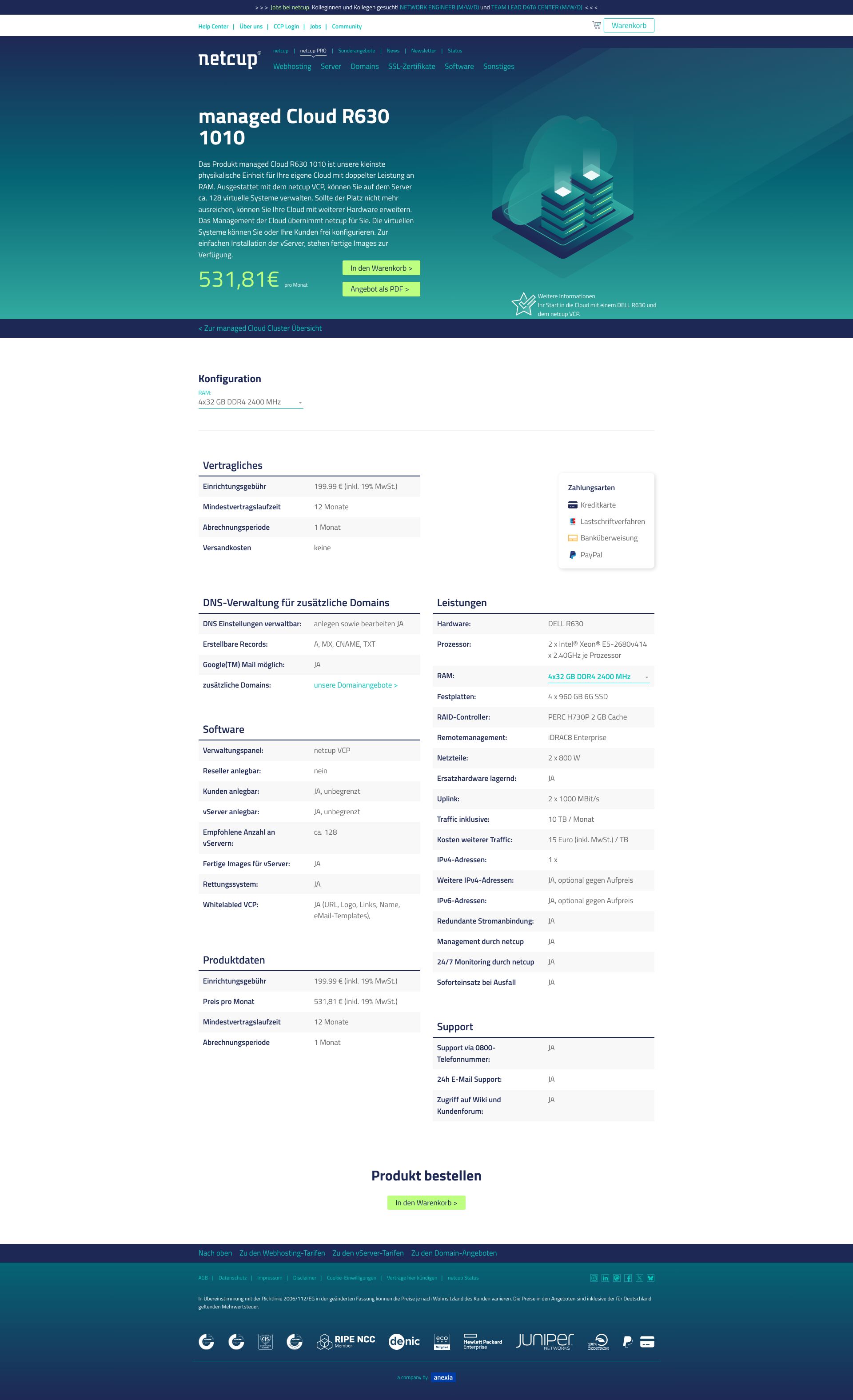The width and height of the screenshot is (853, 1400).
Task: Click the netcup logo
Action: click(229, 59)
